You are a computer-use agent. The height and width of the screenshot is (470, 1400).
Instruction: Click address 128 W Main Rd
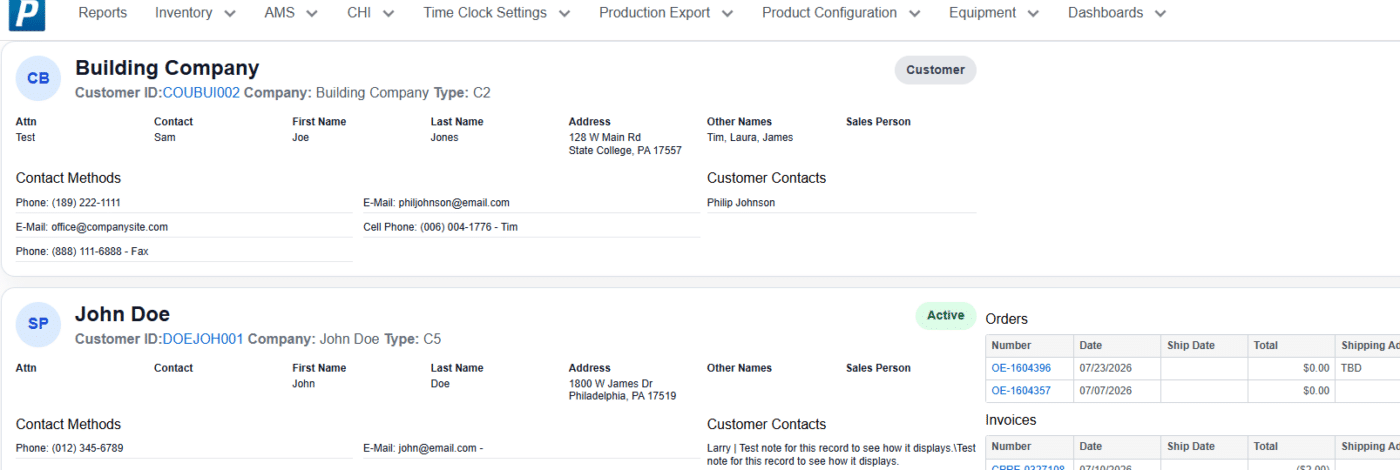[x=605, y=137]
